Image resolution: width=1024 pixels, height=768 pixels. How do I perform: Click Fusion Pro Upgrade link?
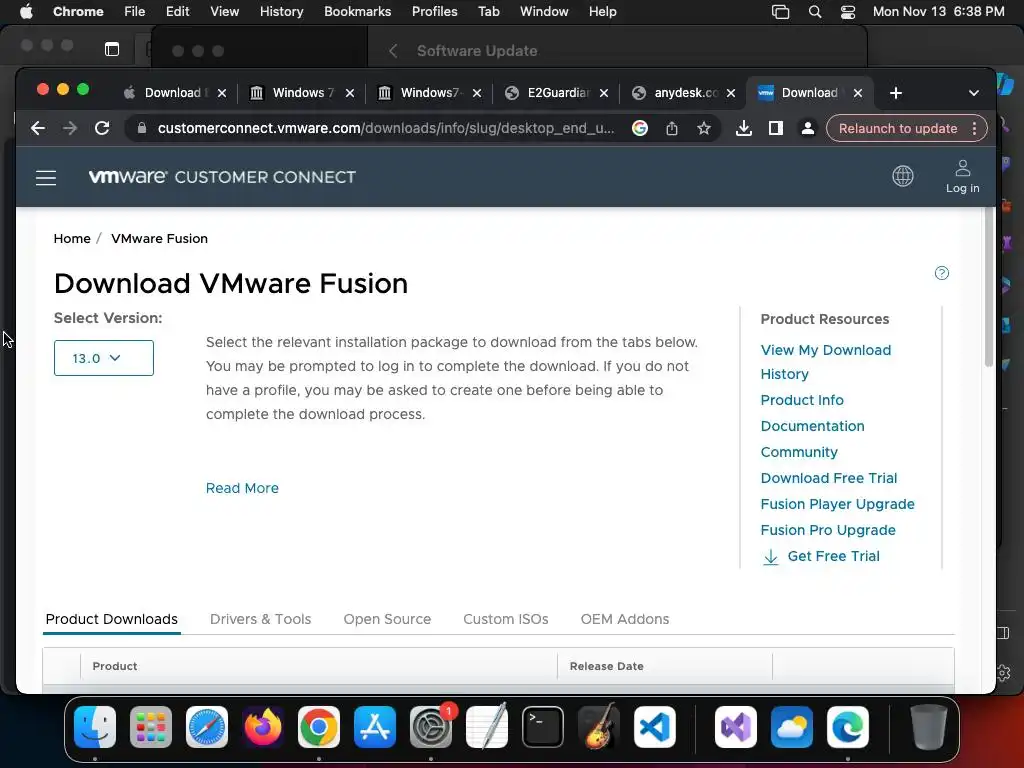pyautogui.click(x=828, y=530)
